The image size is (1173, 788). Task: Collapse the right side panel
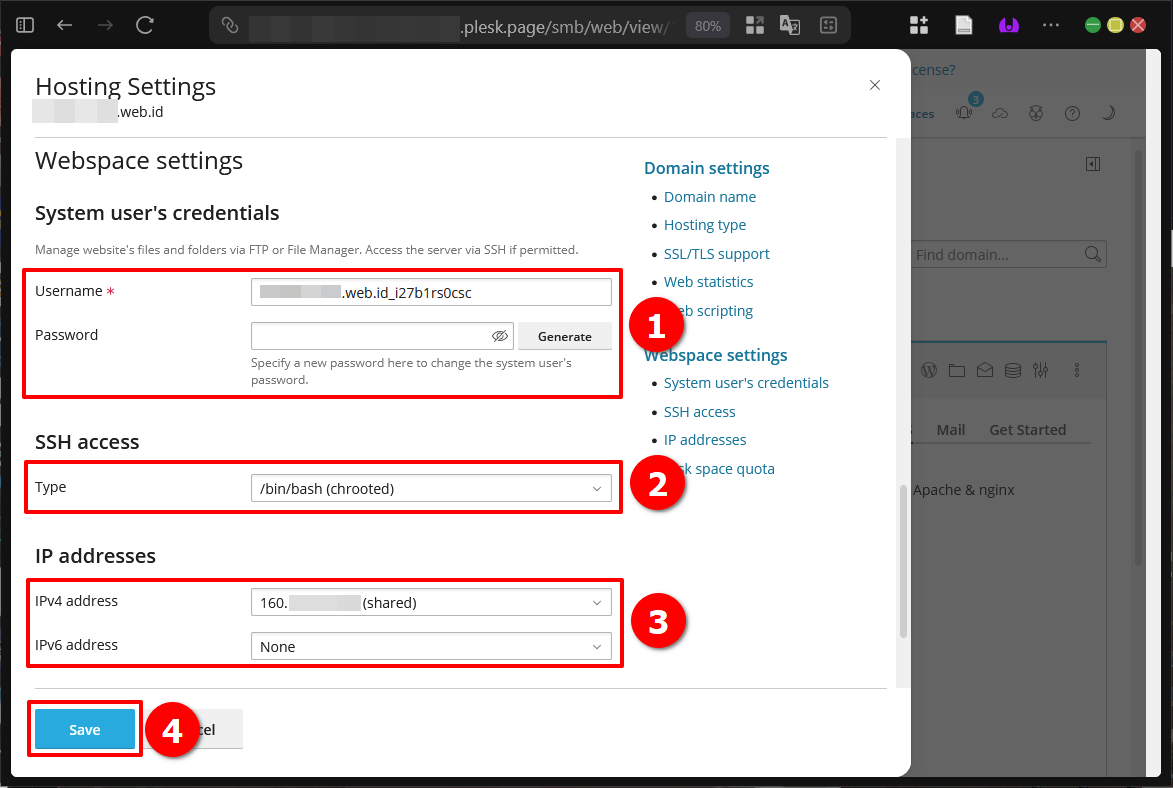[1092, 163]
